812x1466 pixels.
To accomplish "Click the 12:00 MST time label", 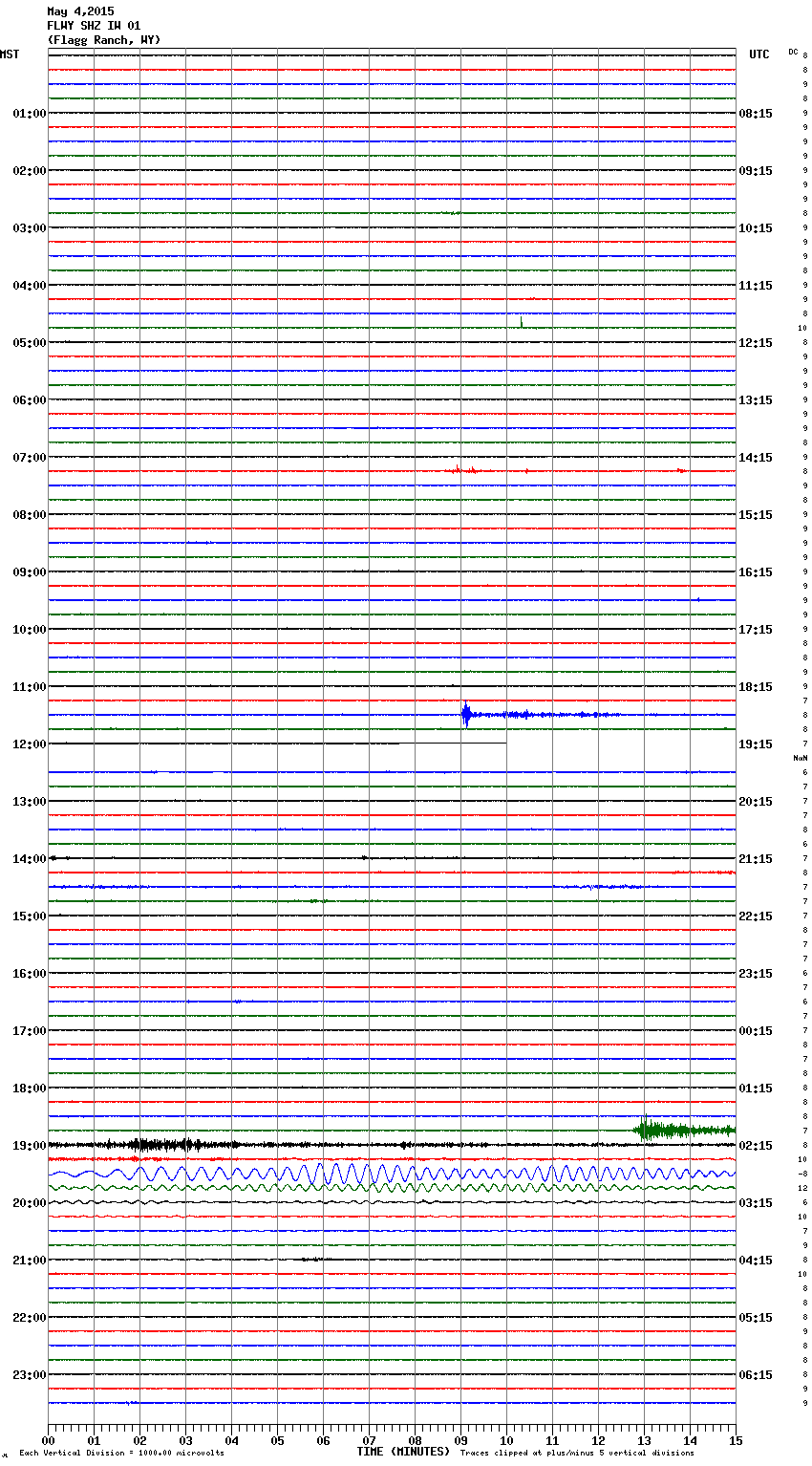I will 29,744.
